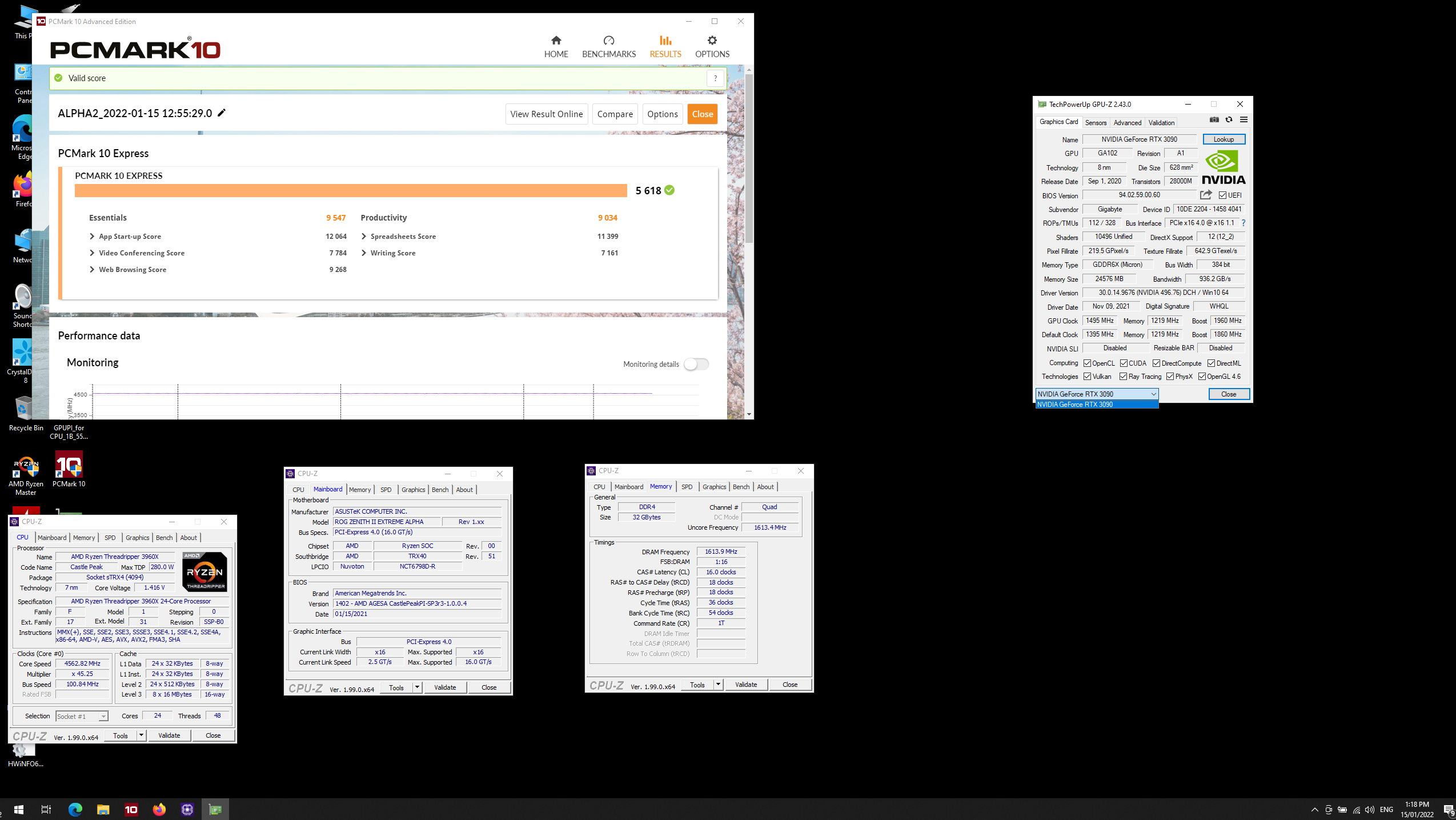Launch Microsoft Edge from the taskbar

[x=75, y=809]
